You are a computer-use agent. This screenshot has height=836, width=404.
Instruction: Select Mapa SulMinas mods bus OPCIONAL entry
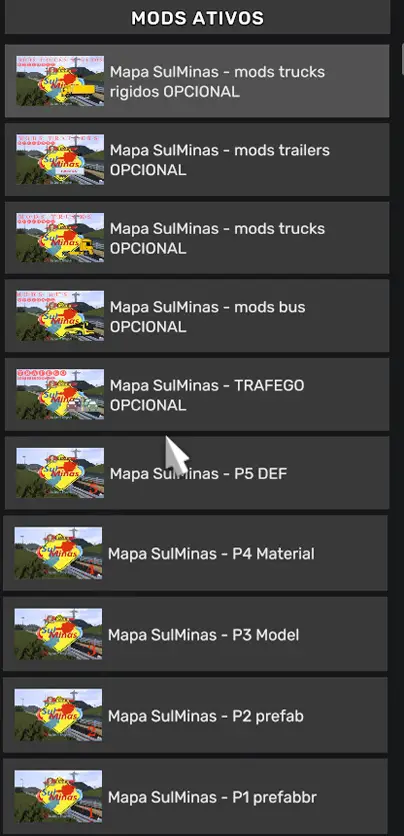point(197,316)
